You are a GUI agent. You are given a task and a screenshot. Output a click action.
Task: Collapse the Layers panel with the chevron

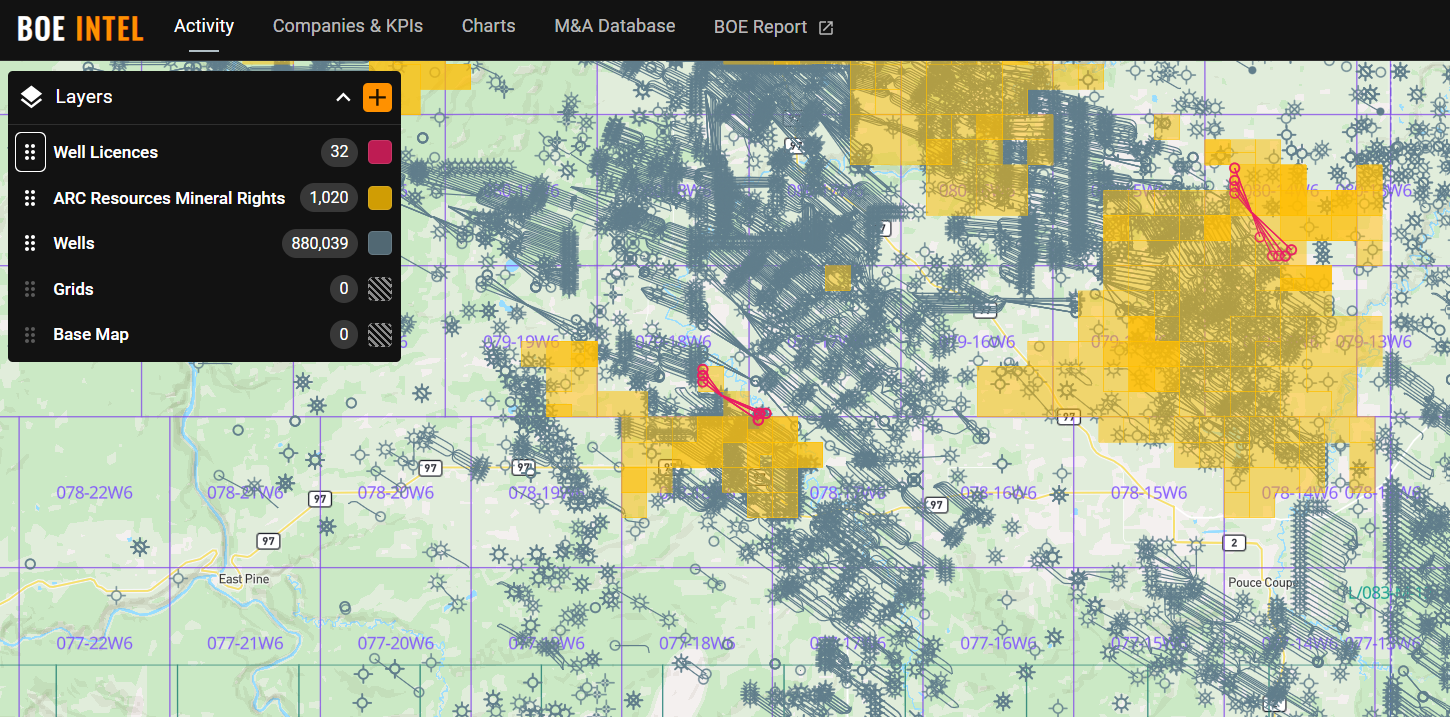point(343,97)
